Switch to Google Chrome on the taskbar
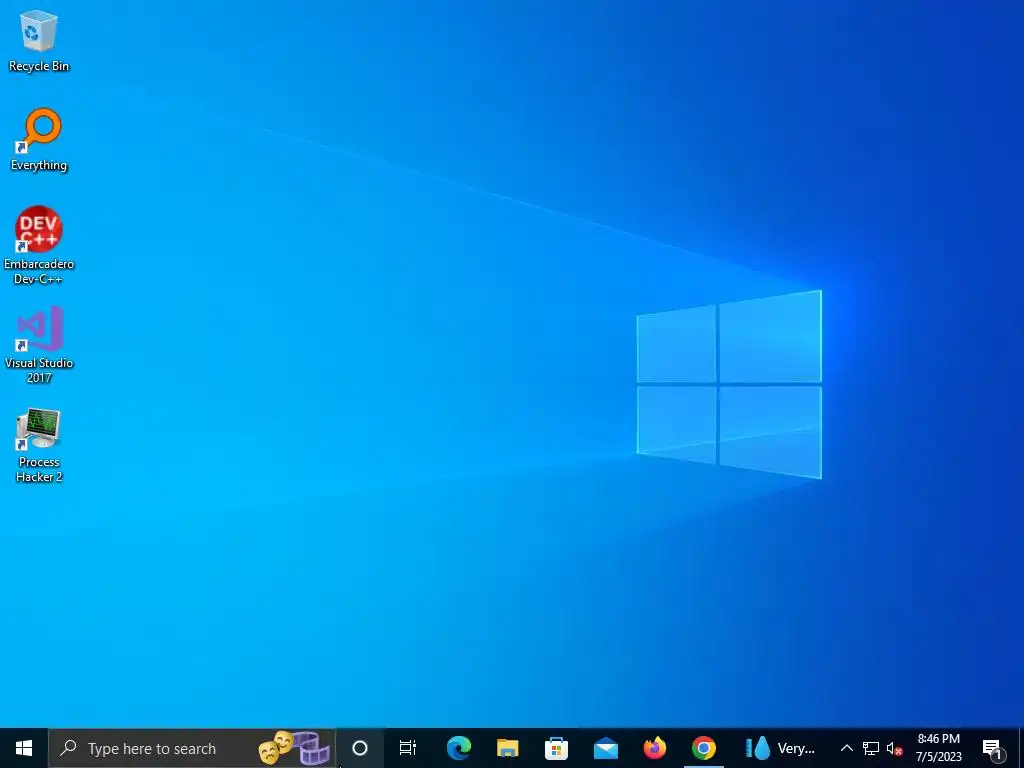The height and width of the screenshot is (768, 1024). click(703, 748)
